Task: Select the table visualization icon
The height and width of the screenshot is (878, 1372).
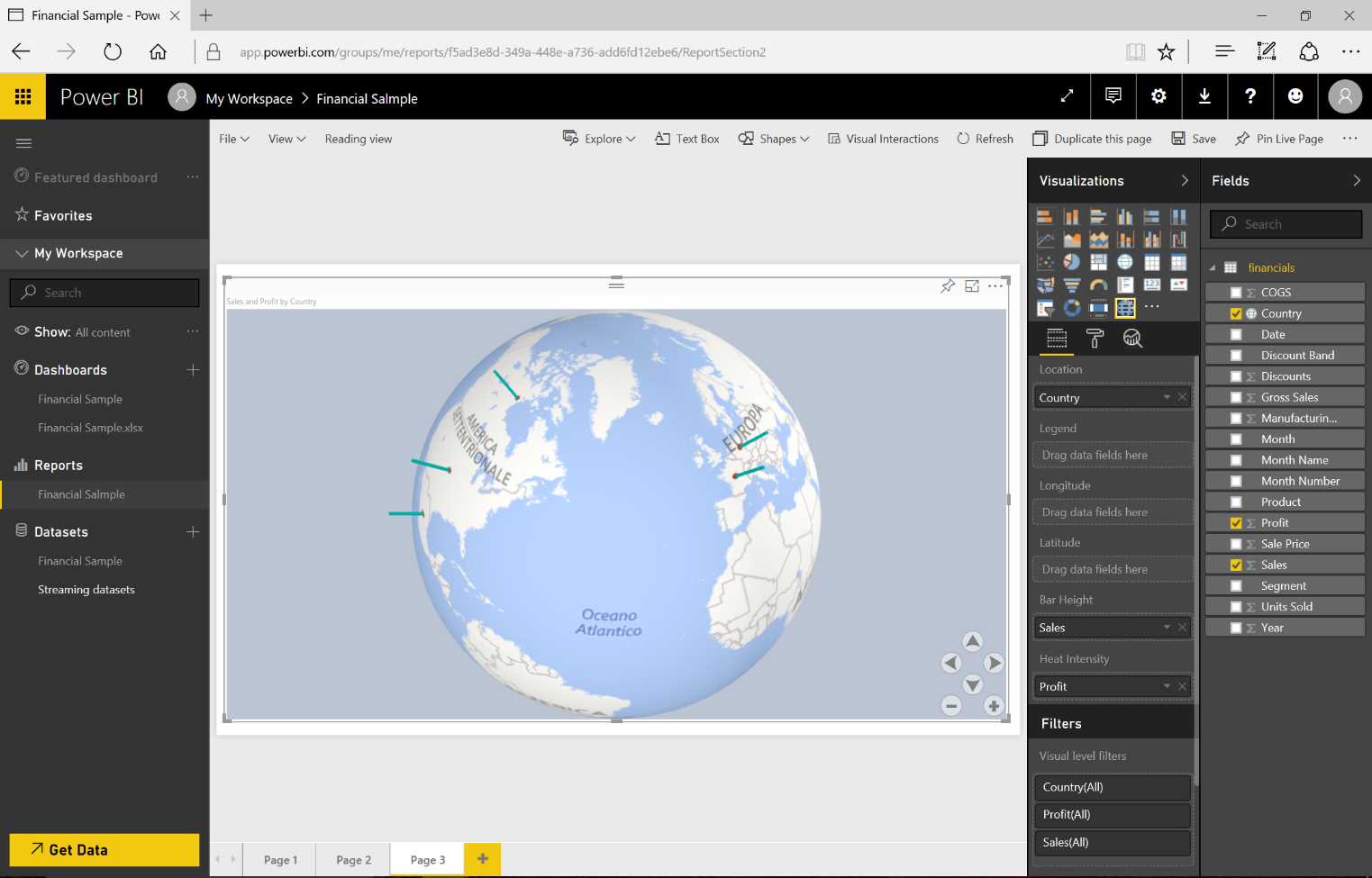Action: [1152, 262]
